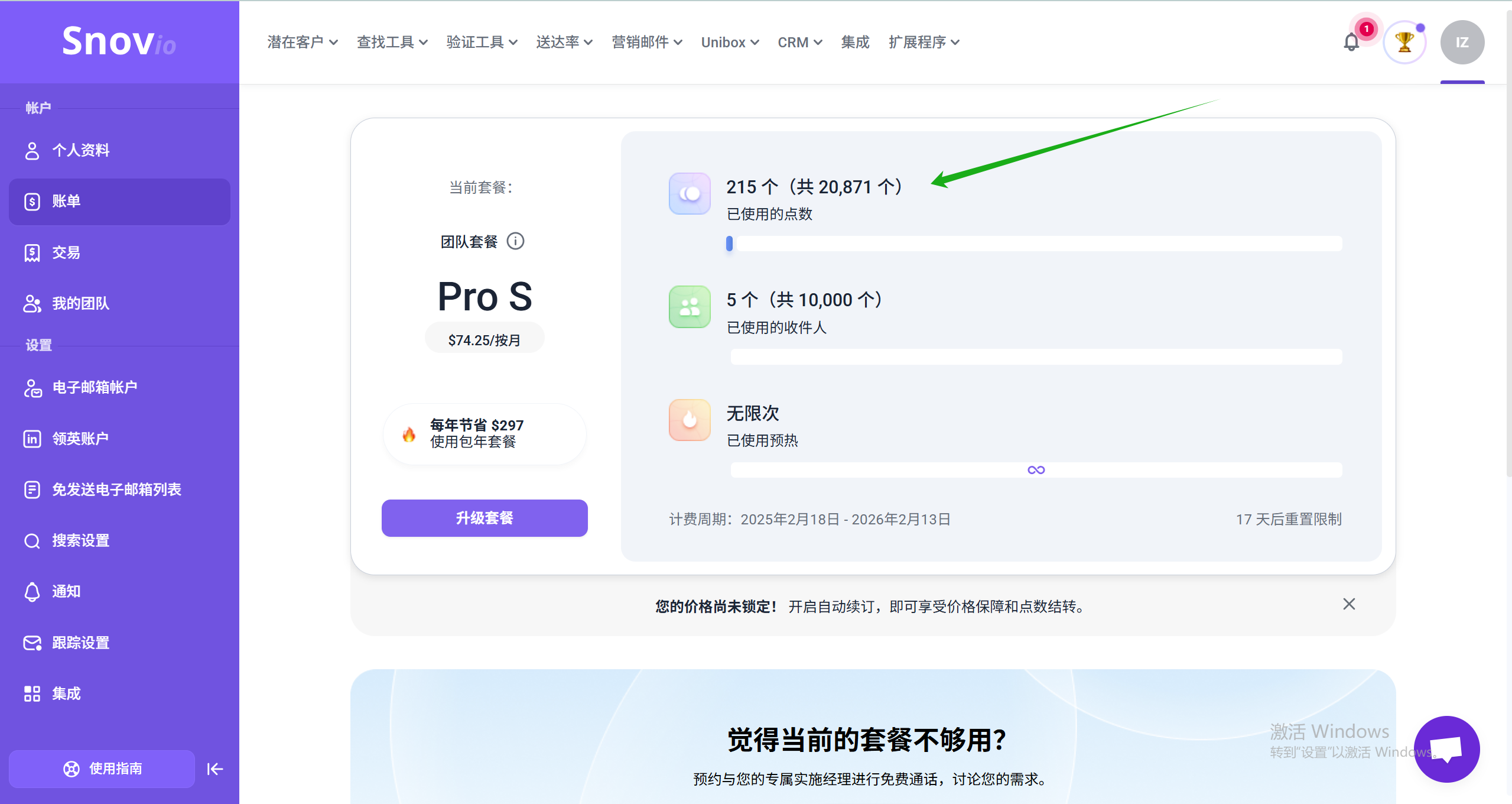Go to 个人资料 in sidebar
This screenshot has width=1512, height=804.
[x=119, y=150]
